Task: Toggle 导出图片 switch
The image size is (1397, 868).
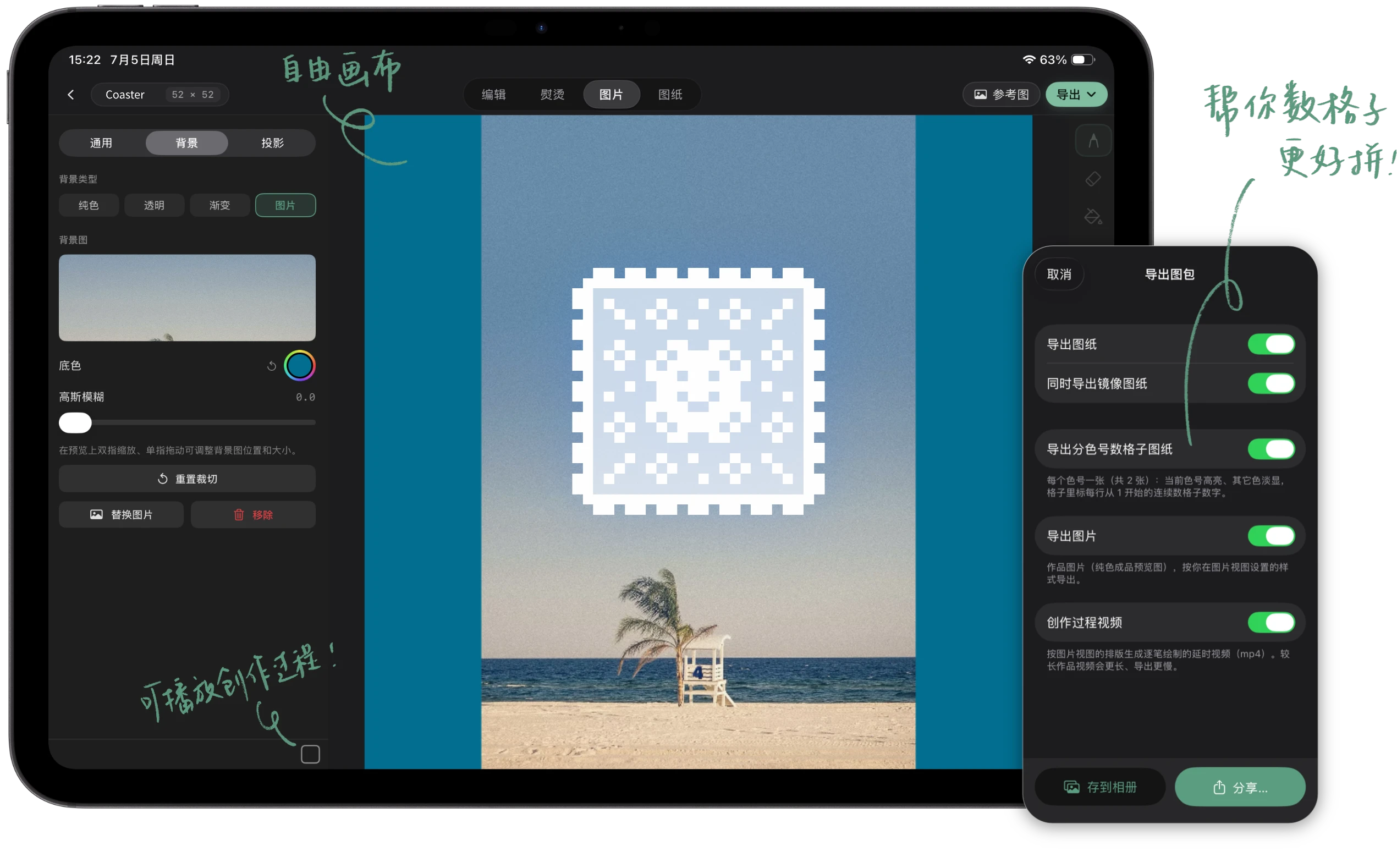Action: 1270,536
